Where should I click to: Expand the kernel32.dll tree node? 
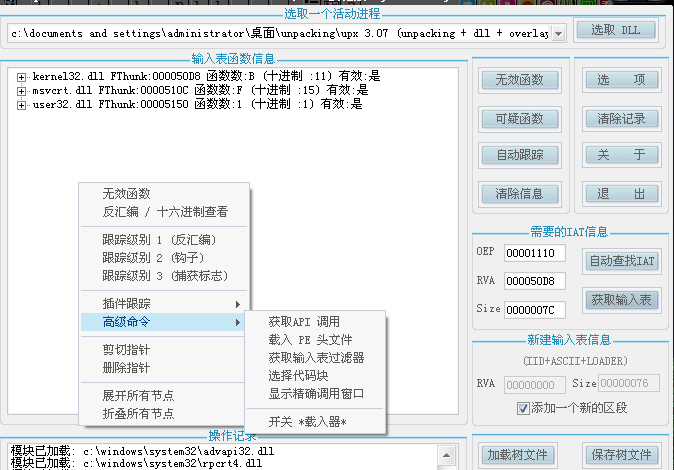pos(22,77)
